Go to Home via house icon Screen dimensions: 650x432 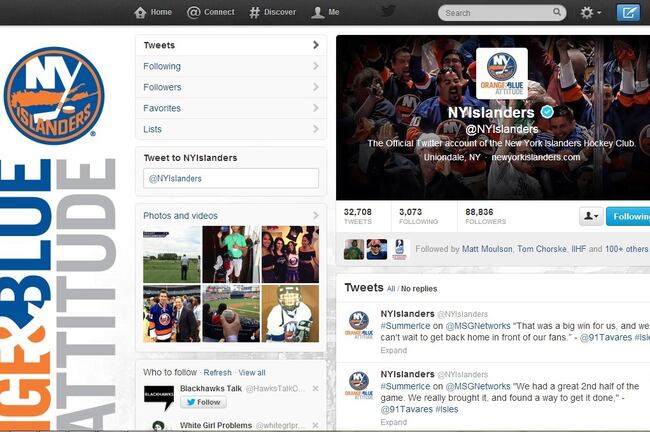[141, 12]
